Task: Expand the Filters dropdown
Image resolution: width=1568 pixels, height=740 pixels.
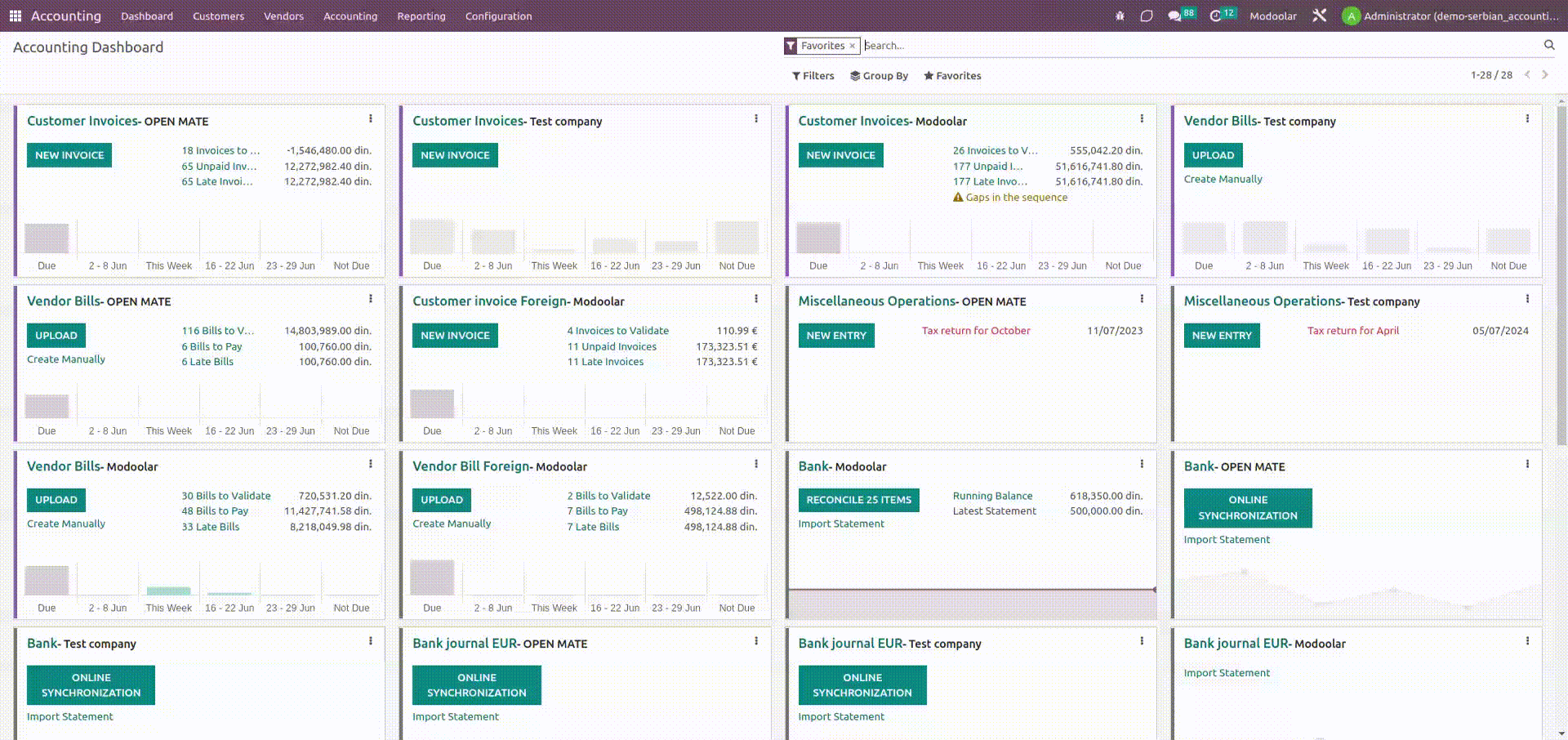Action: point(813,76)
